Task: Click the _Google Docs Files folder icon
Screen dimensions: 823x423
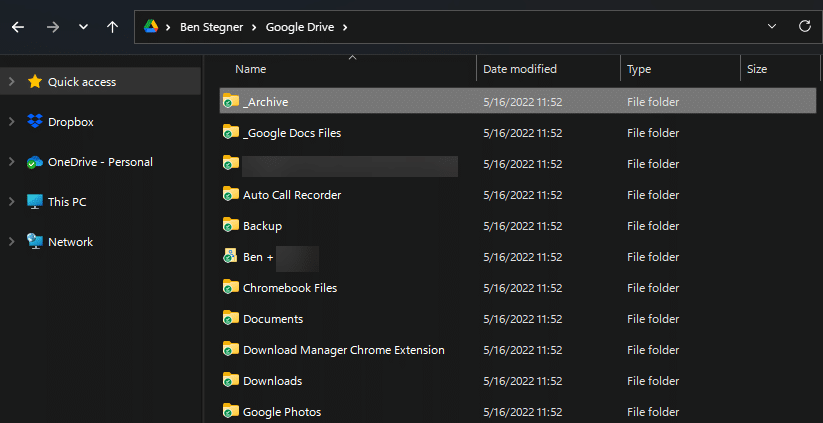Action: click(230, 131)
